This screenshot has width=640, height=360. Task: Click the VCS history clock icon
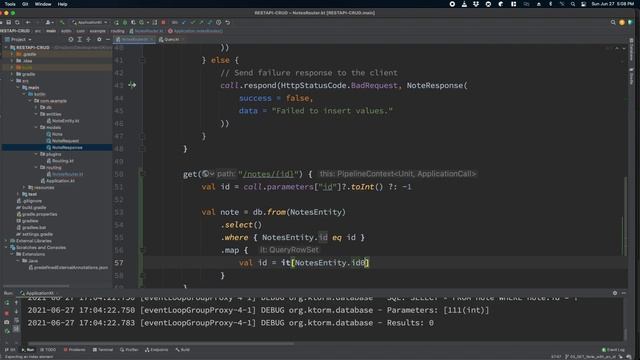tap(219, 22)
